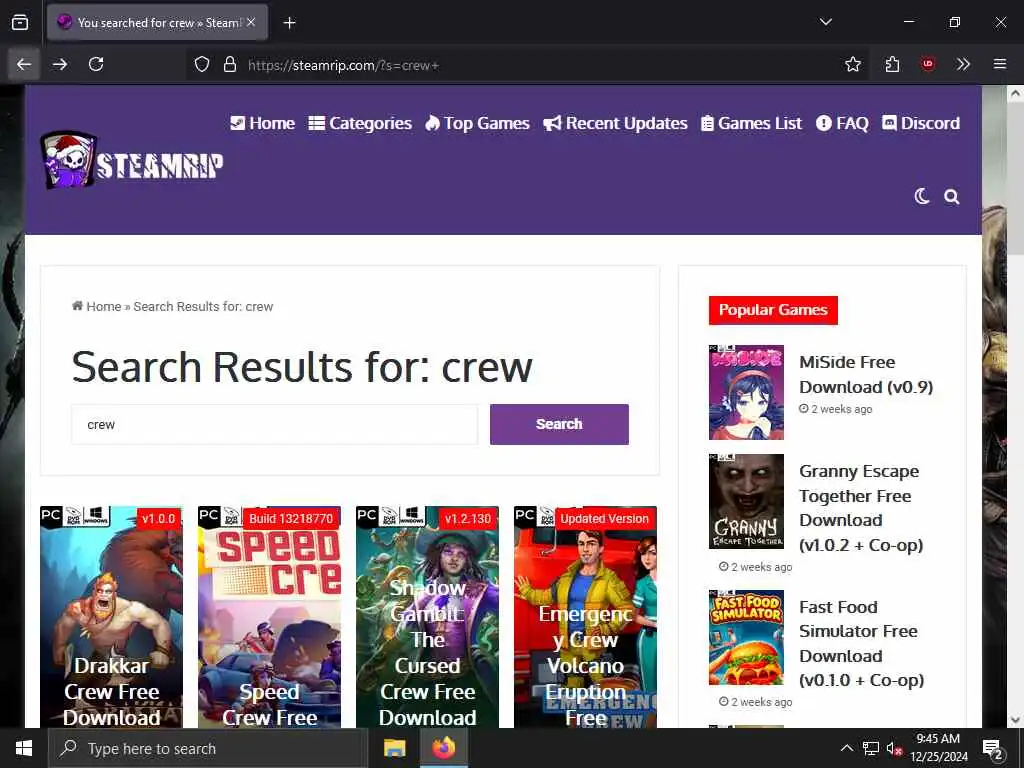This screenshot has width=1024, height=768.
Task: Open the FAQ menu item
Action: (x=842, y=123)
